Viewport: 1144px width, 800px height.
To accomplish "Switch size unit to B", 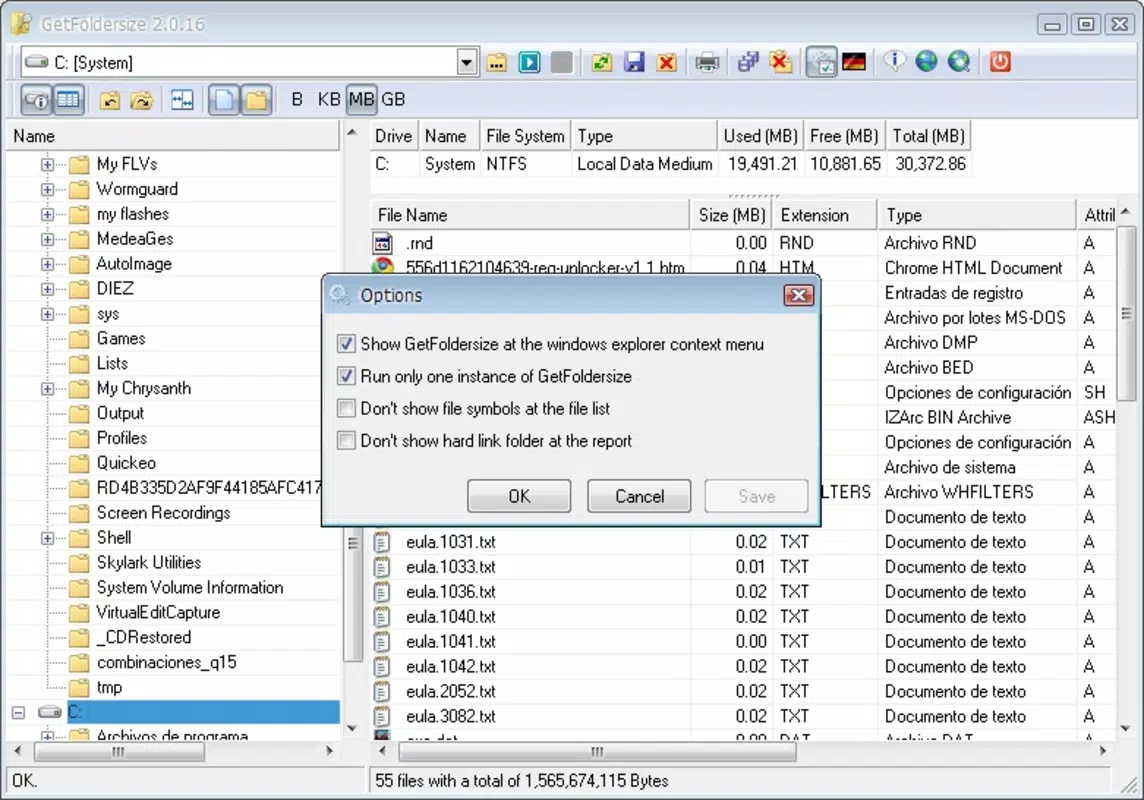I will point(297,100).
